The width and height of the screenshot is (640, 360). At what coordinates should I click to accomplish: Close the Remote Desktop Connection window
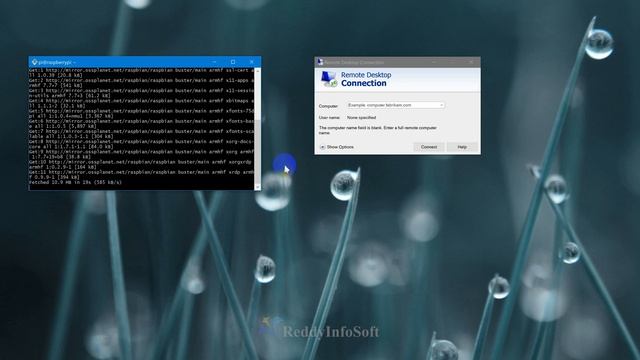pos(471,62)
